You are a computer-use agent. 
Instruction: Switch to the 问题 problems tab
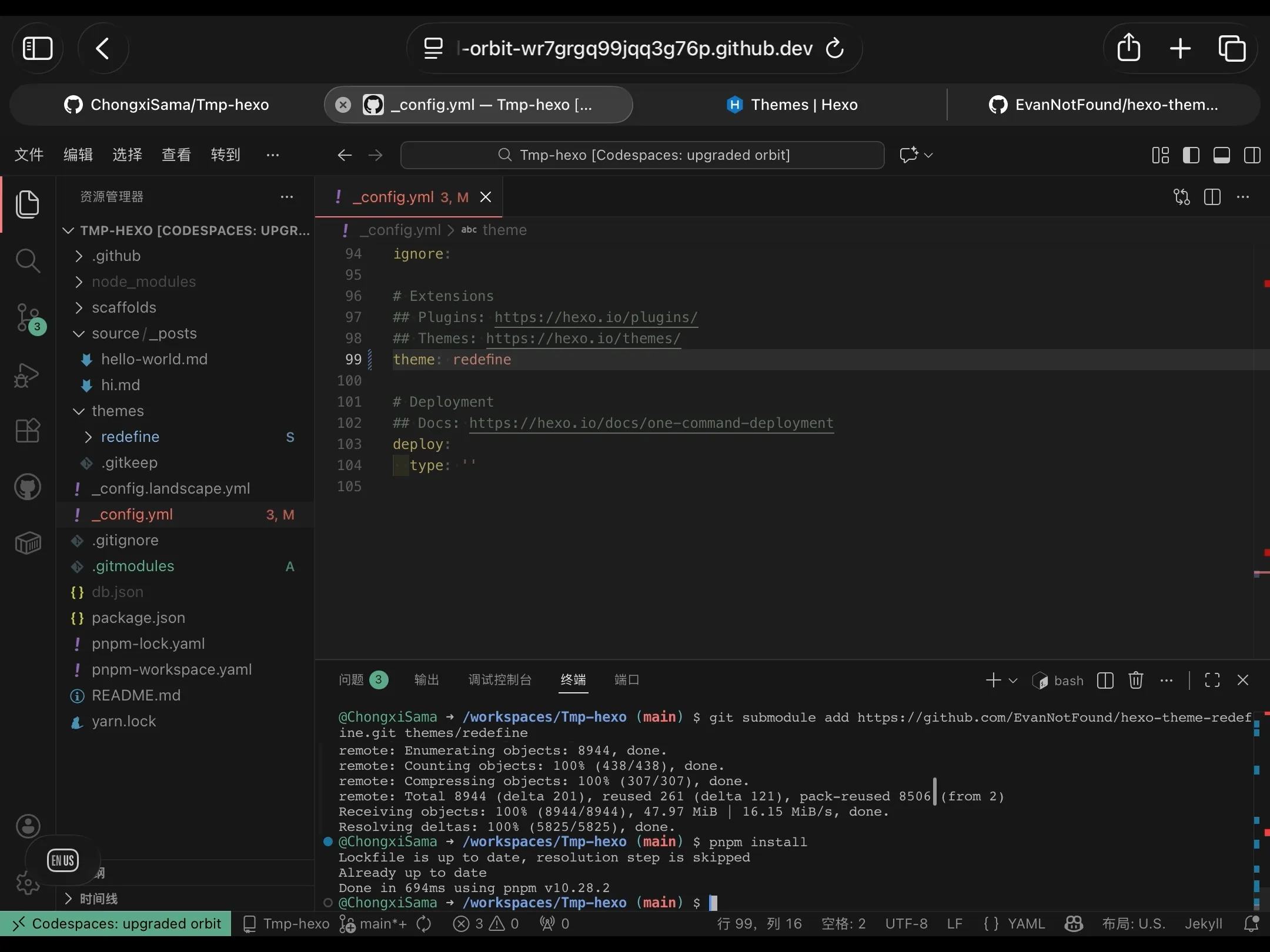coord(352,680)
